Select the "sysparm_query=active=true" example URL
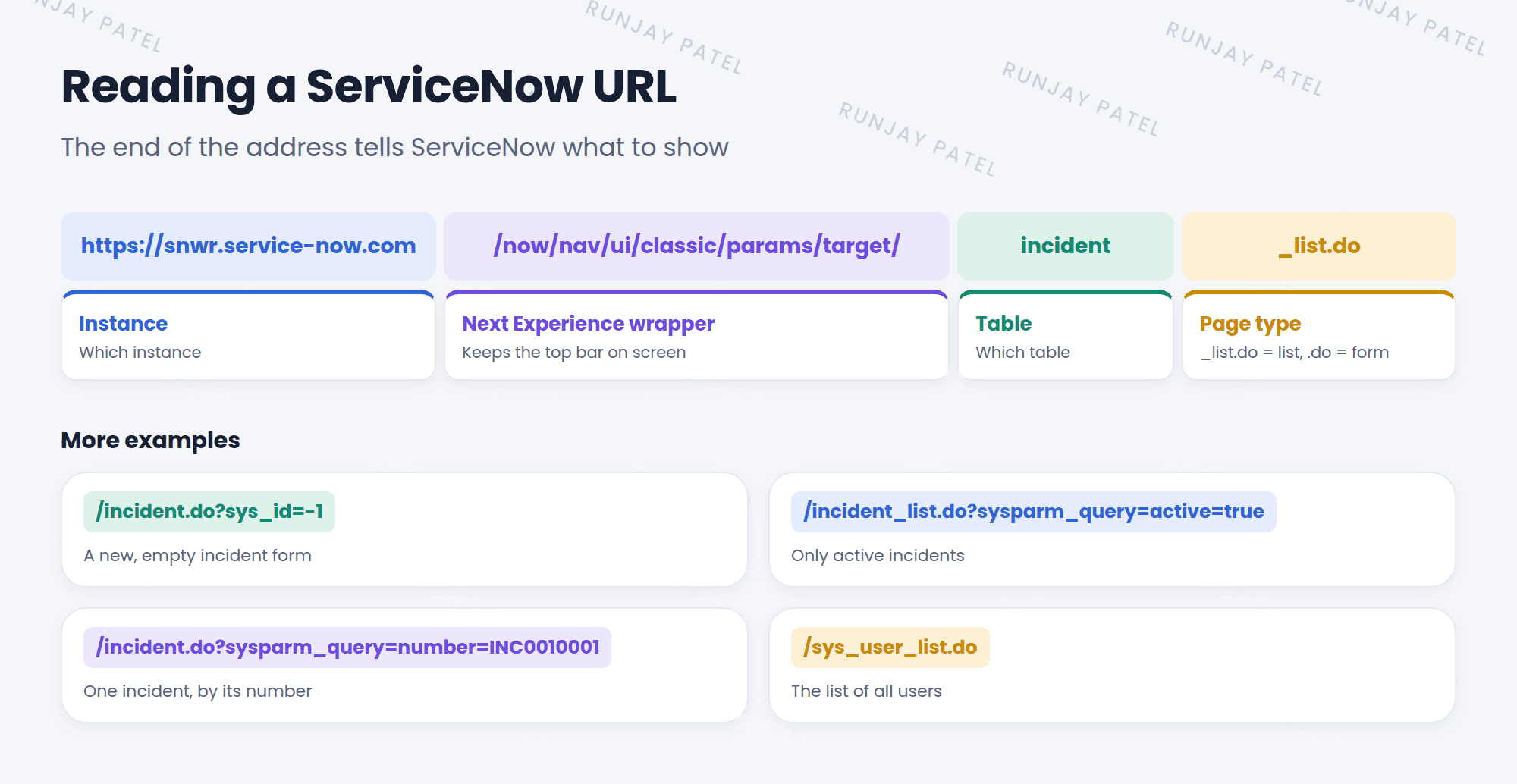This screenshot has width=1517, height=784. pyautogui.click(x=1034, y=512)
